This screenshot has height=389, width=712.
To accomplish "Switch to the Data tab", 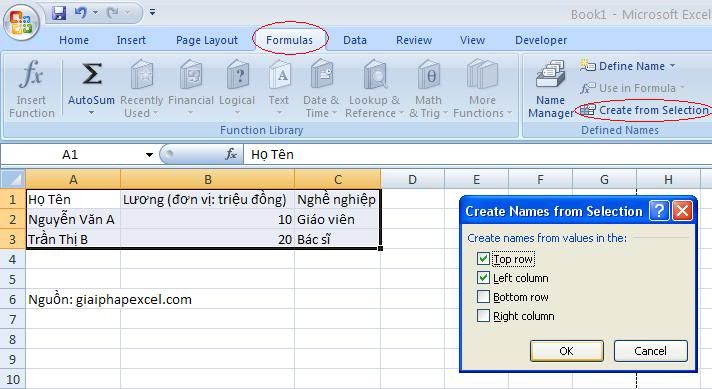I will click(x=355, y=40).
